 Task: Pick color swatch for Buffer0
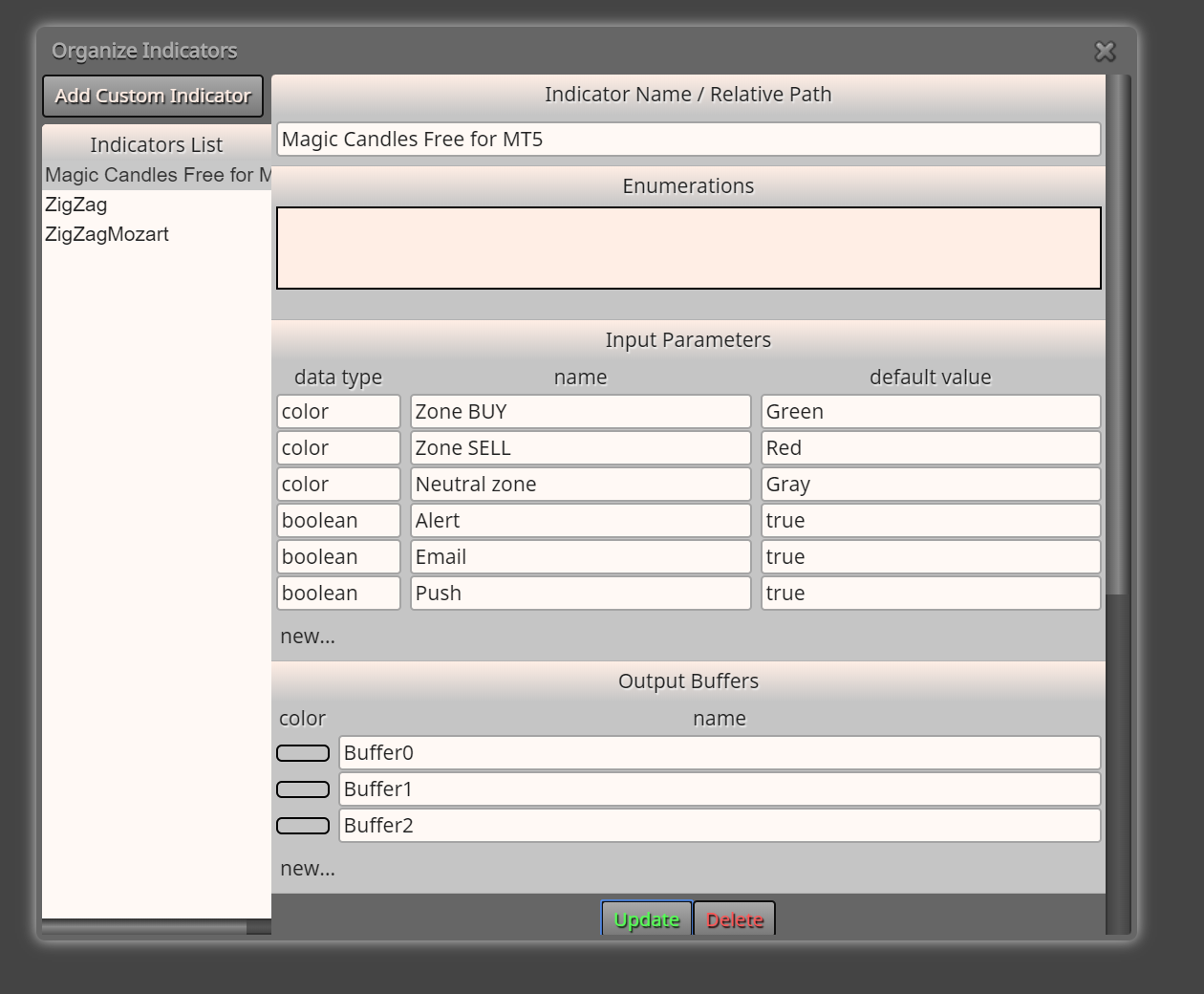click(303, 753)
